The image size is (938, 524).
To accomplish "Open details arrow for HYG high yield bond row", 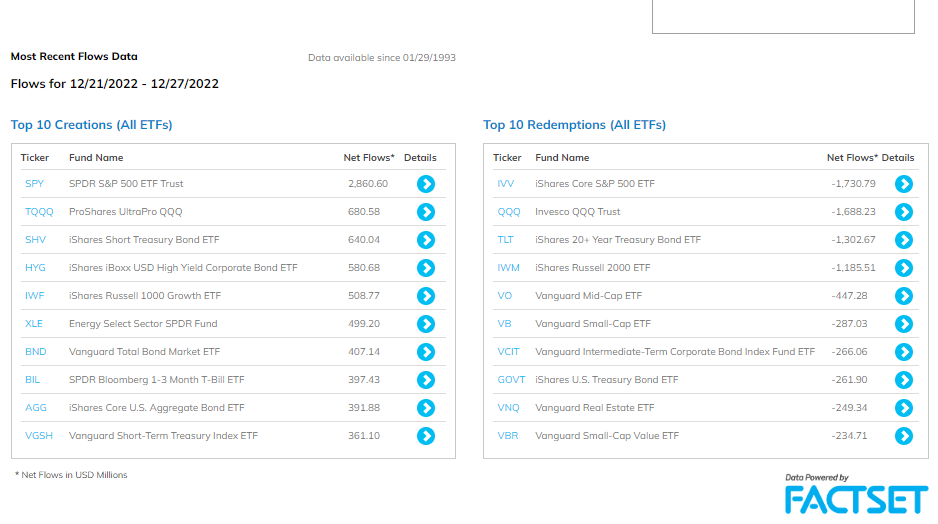I will point(426,268).
